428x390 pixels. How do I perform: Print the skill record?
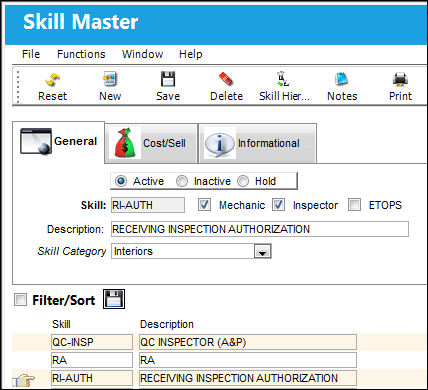point(400,87)
